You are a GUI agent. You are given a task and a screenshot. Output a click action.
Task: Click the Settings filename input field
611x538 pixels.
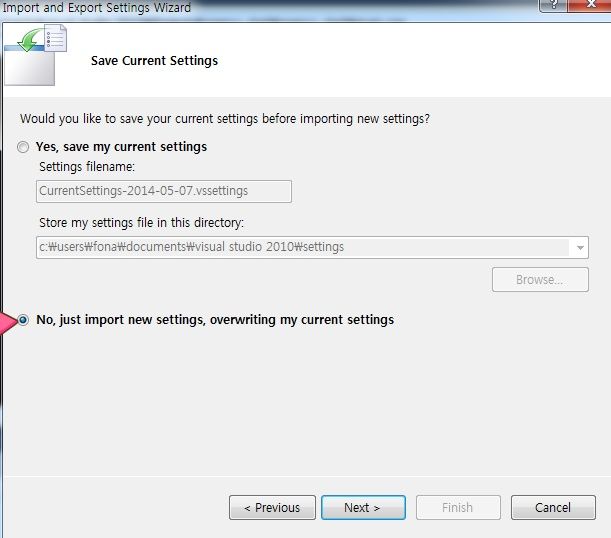point(164,191)
